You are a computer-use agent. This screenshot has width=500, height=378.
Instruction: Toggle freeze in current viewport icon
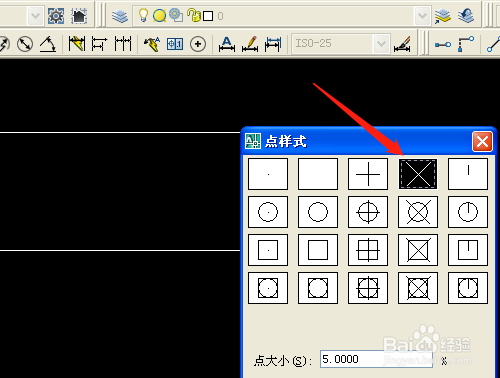[176, 15]
